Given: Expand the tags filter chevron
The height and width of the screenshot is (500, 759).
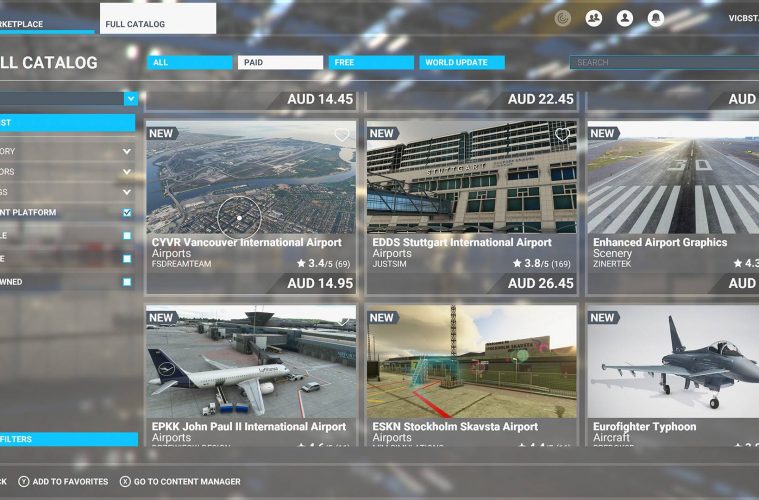Looking at the screenshot, I should coord(127,192).
